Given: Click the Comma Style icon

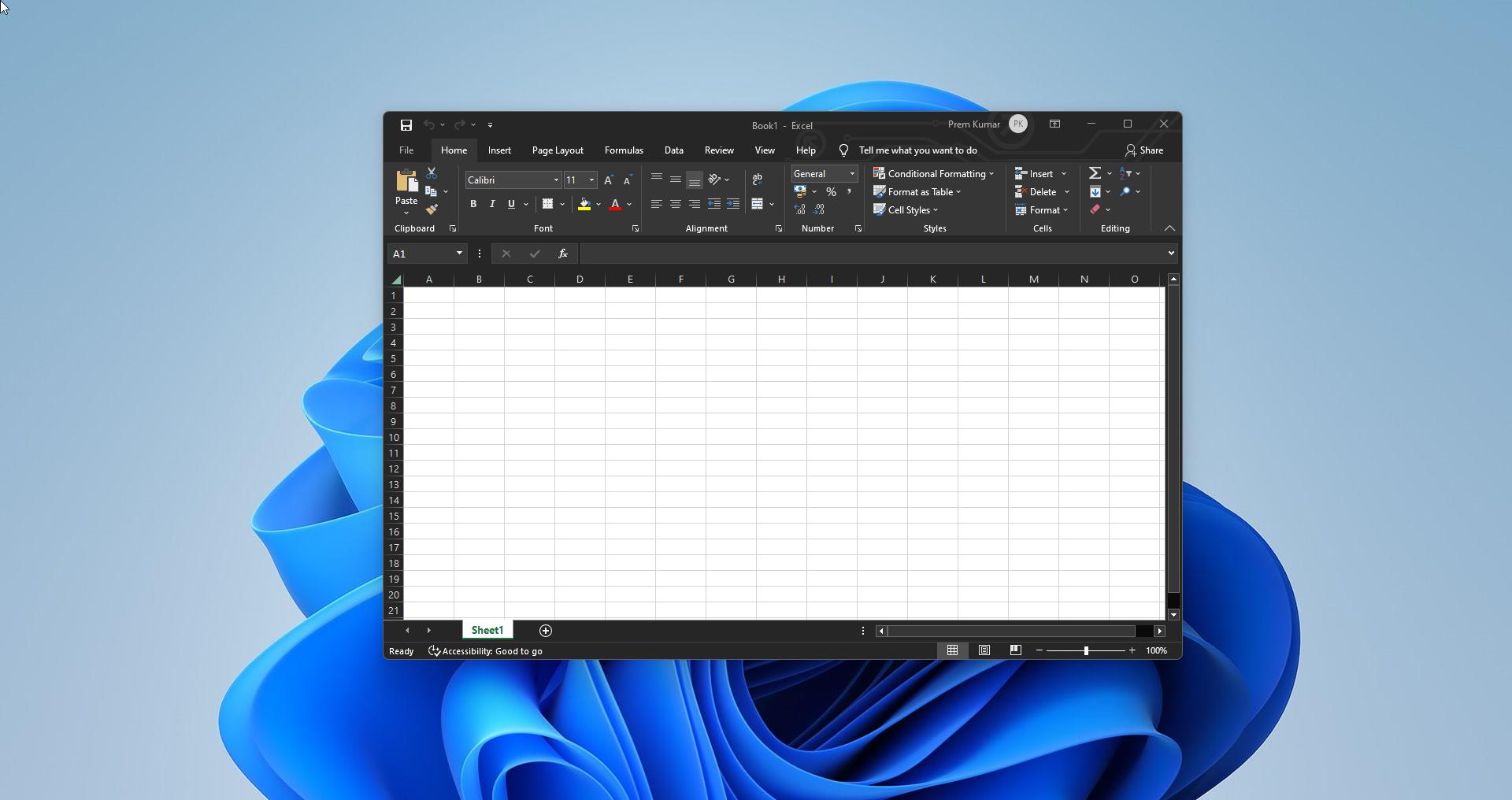Looking at the screenshot, I should (849, 191).
